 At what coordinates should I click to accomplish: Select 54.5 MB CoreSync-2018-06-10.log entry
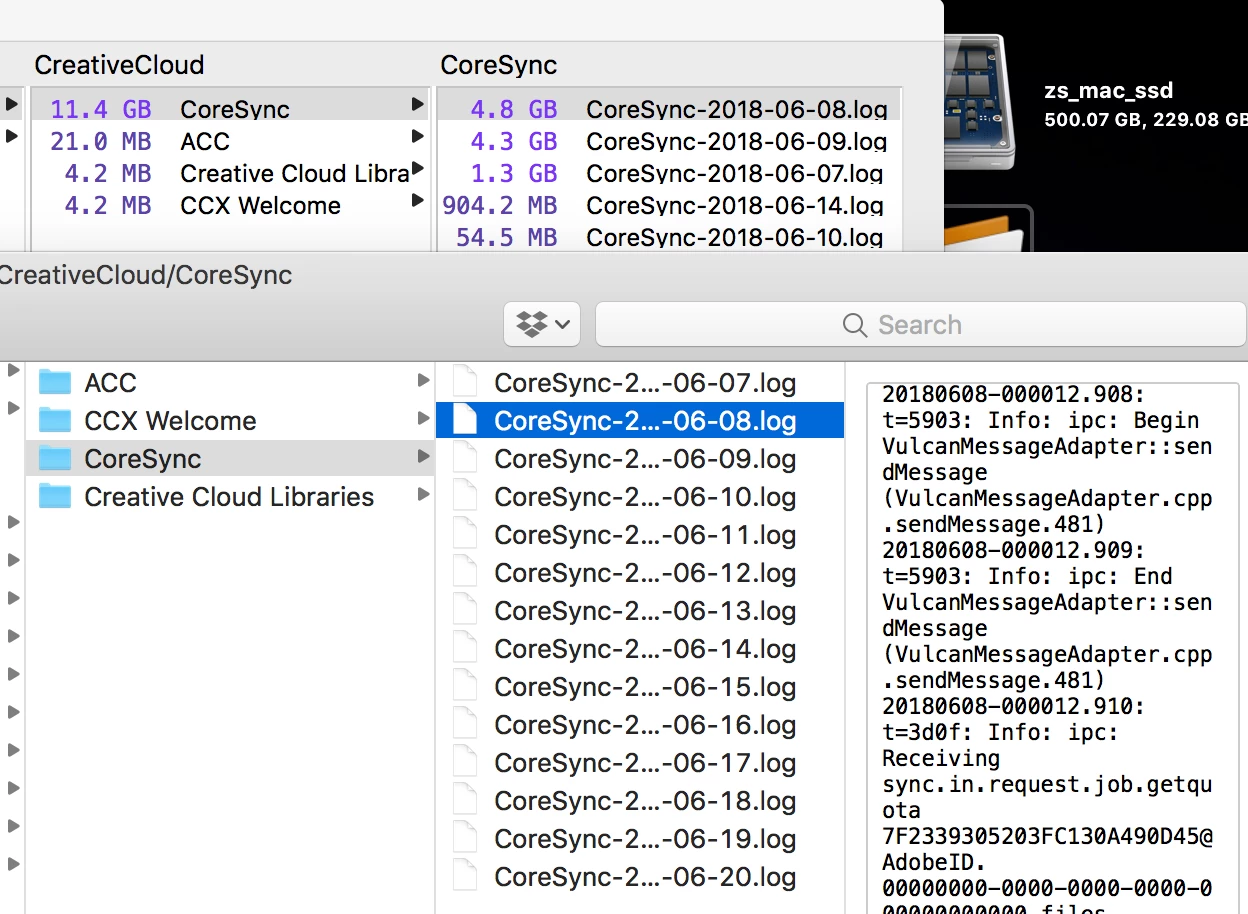click(x=668, y=237)
